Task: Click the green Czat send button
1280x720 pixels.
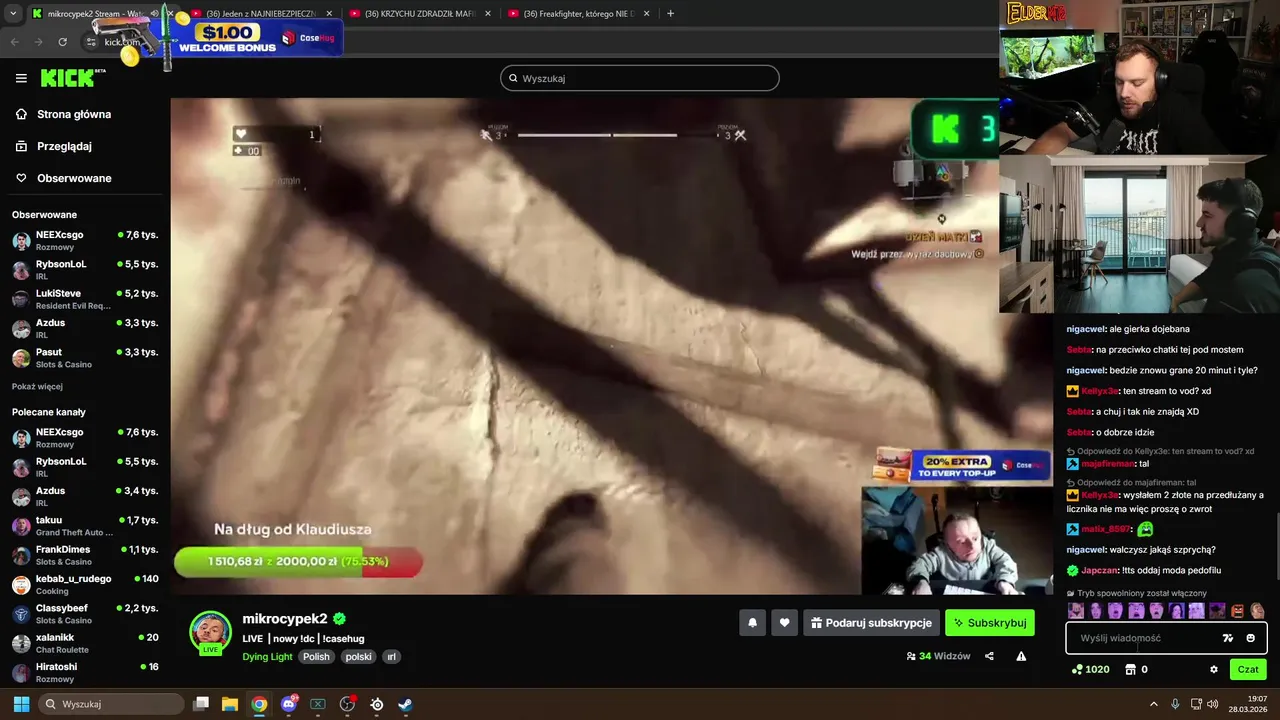Action: (x=1248, y=670)
